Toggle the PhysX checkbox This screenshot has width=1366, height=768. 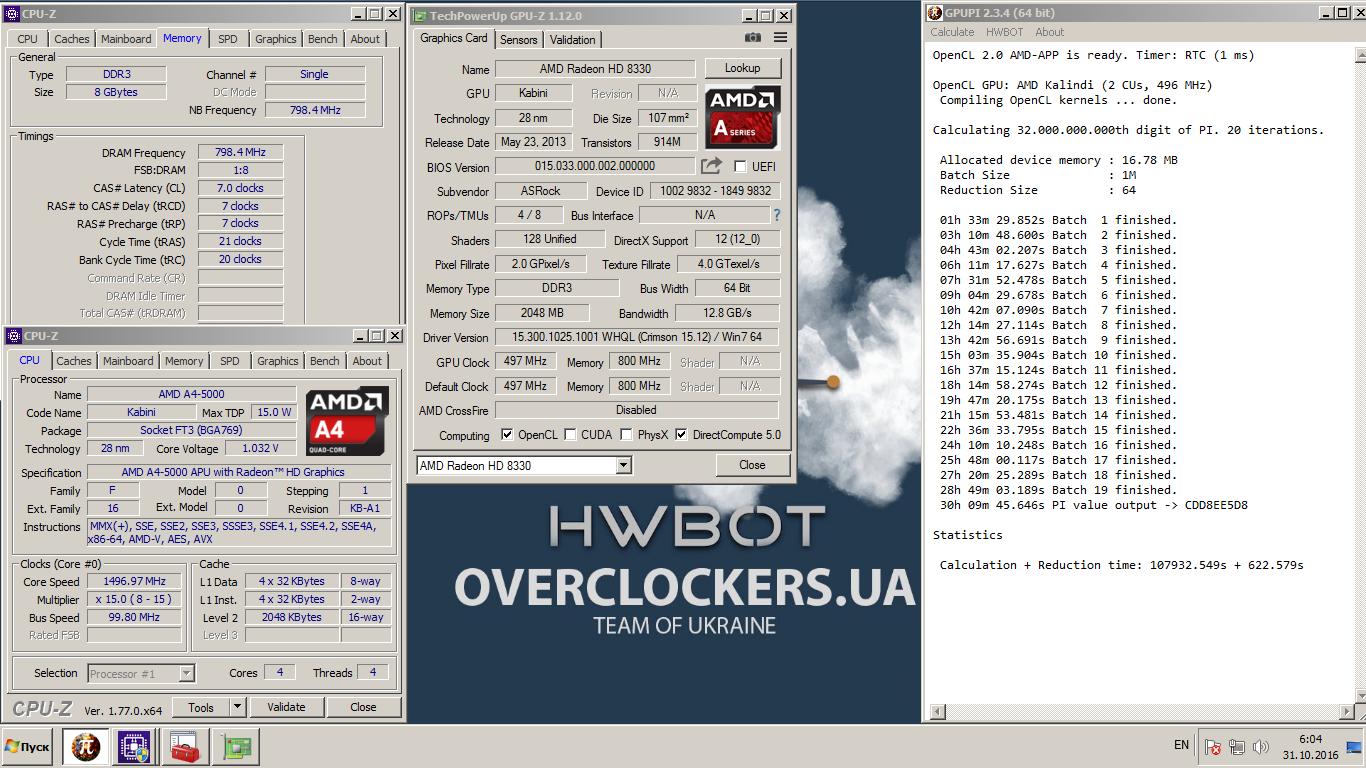point(626,434)
